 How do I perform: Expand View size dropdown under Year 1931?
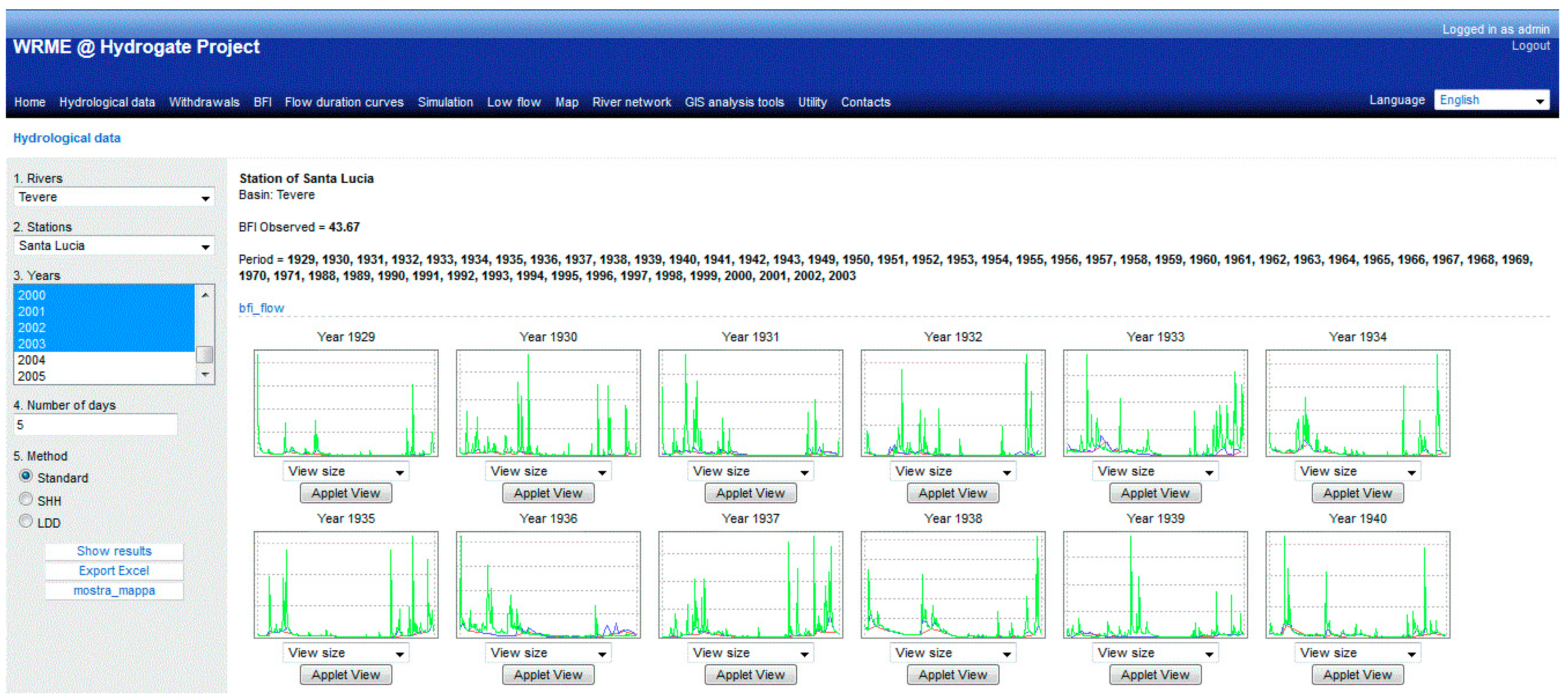[x=750, y=471]
